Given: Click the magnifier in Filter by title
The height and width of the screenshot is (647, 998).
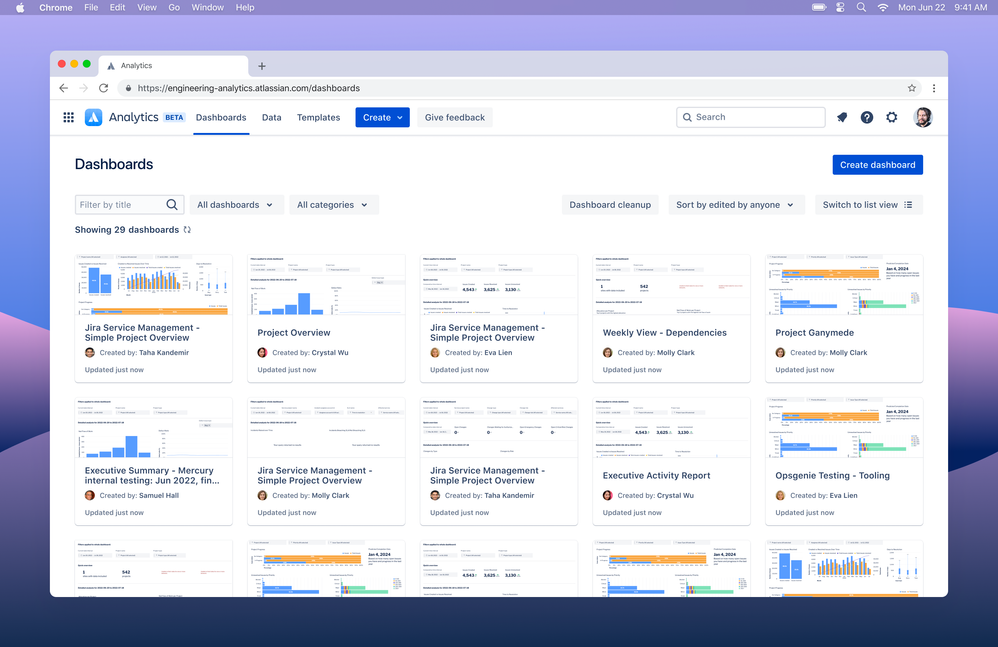Looking at the screenshot, I should click(x=172, y=205).
